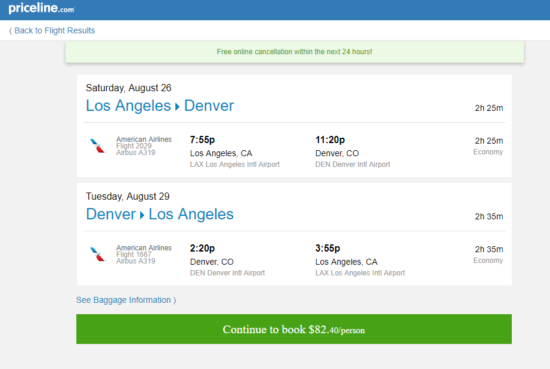Continue to book for $82.40 per person
Viewport: 550px width, 369px height.
click(294, 329)
